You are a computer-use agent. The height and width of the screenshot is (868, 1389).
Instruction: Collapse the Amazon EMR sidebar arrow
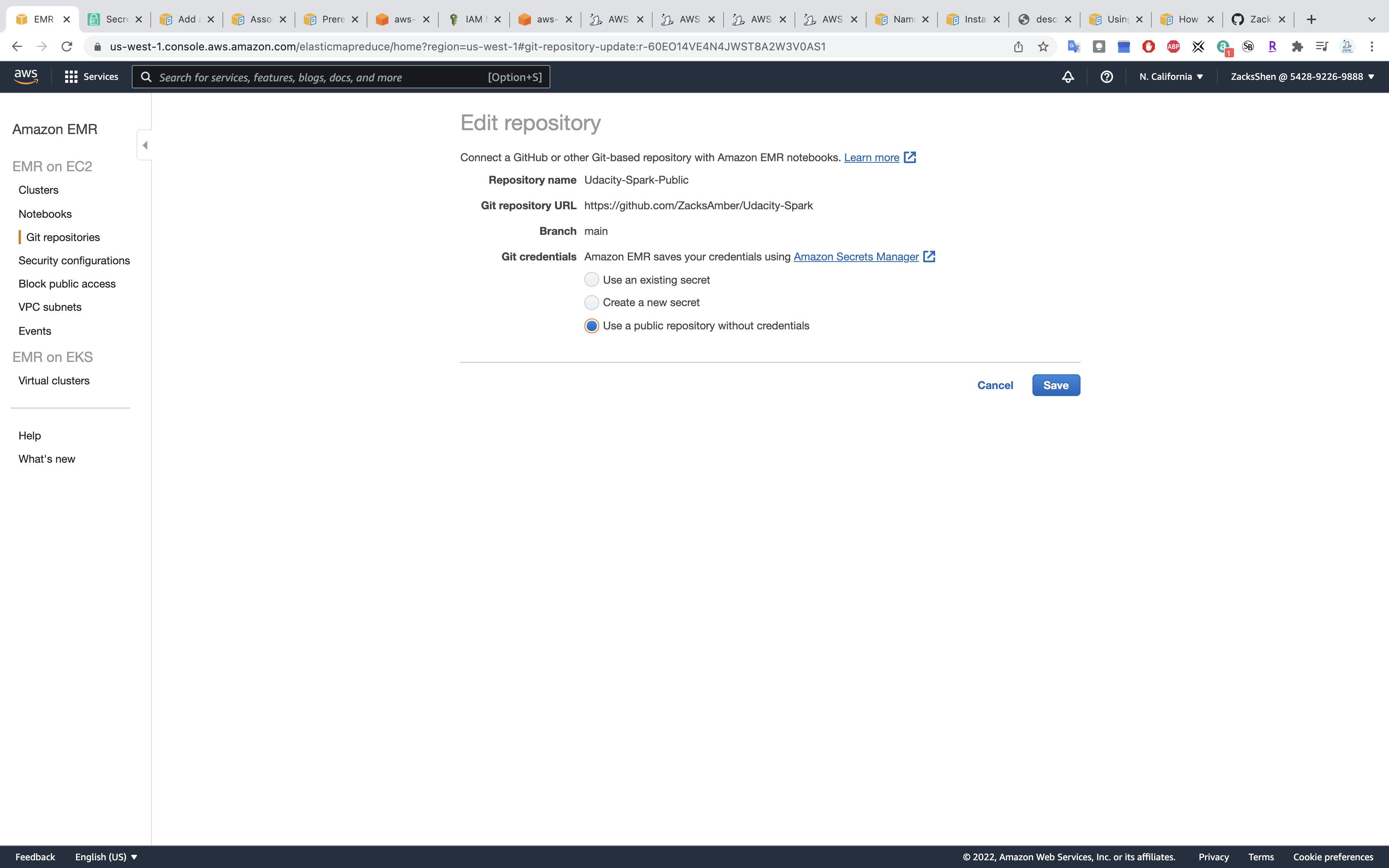145,145
